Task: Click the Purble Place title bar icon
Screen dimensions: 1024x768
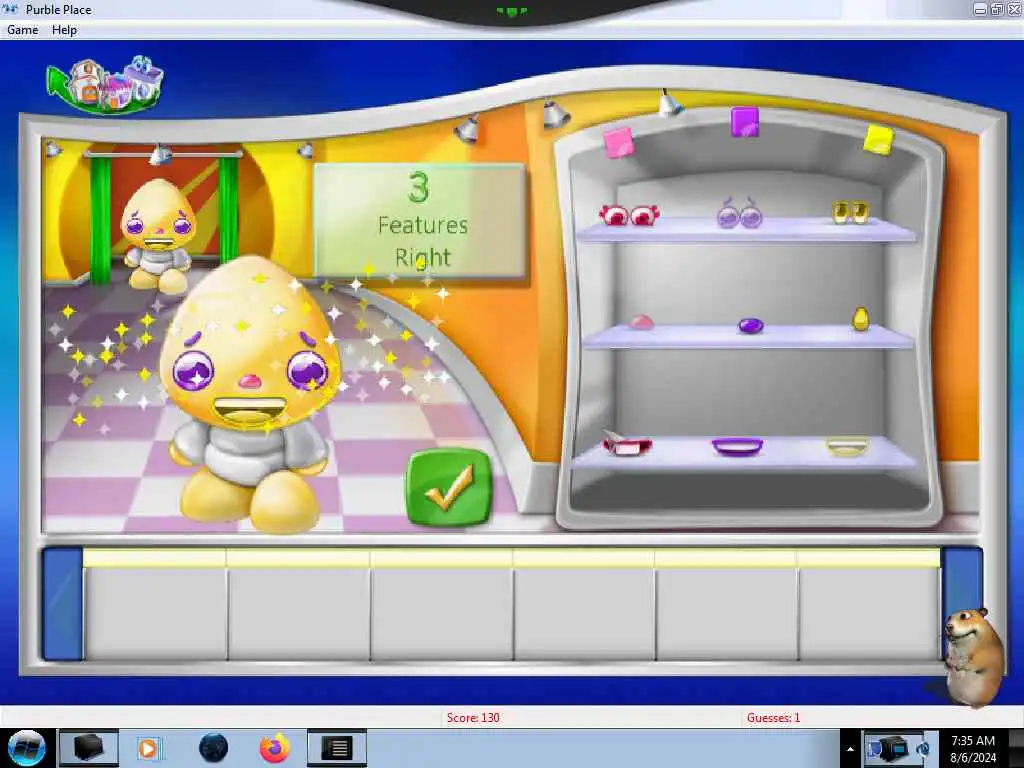Action: [x=10, y=9]
